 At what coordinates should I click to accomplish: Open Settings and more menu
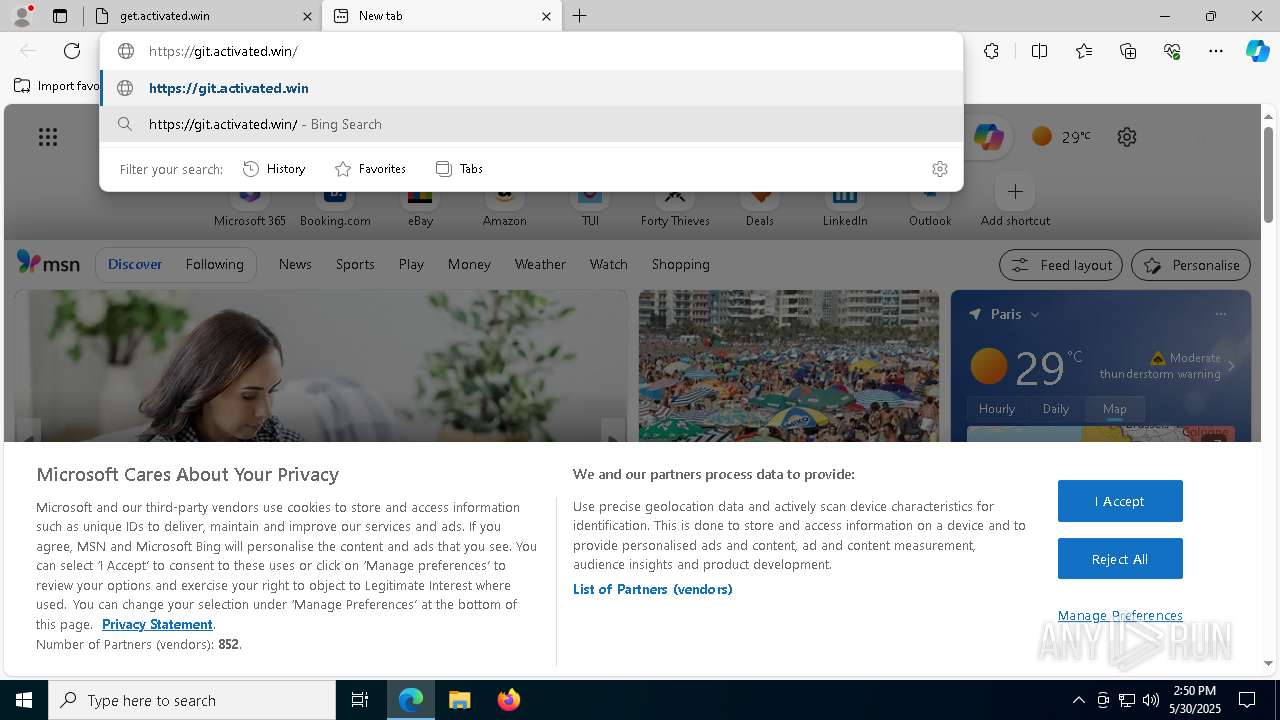pos(1216,51)
